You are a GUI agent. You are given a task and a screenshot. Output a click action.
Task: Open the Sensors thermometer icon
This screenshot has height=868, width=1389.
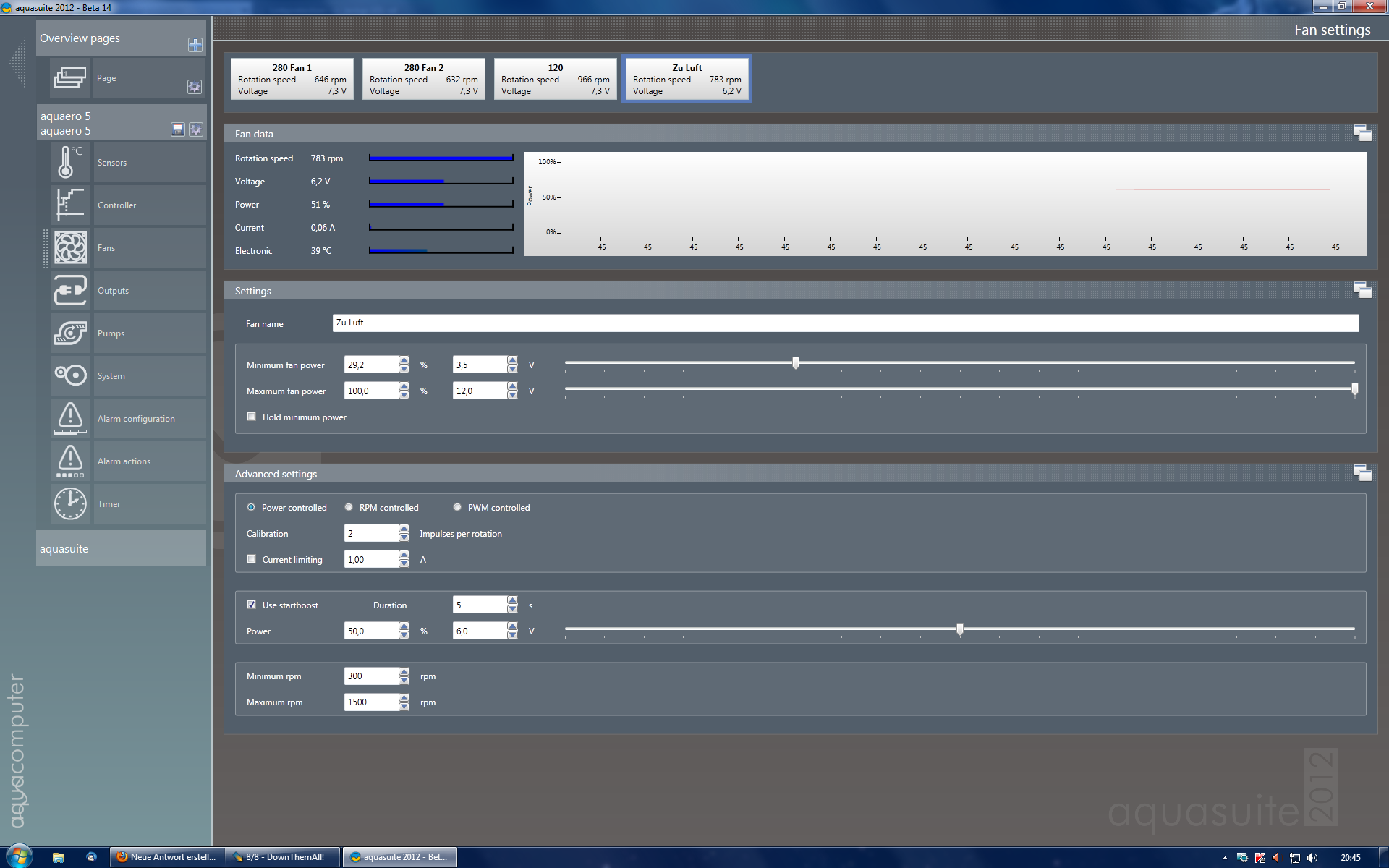click(x=70, y=163)
